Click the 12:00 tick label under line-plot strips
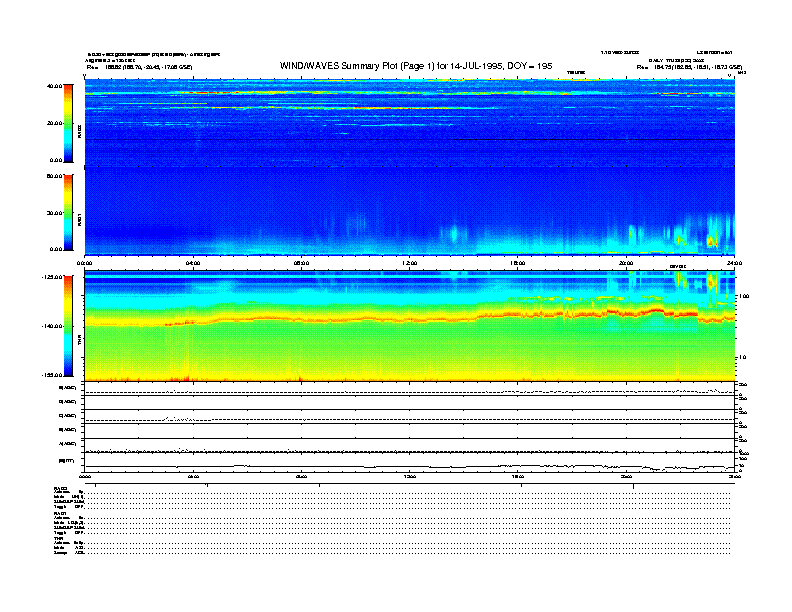Screen dimensions: 792x612 (410, 476)
